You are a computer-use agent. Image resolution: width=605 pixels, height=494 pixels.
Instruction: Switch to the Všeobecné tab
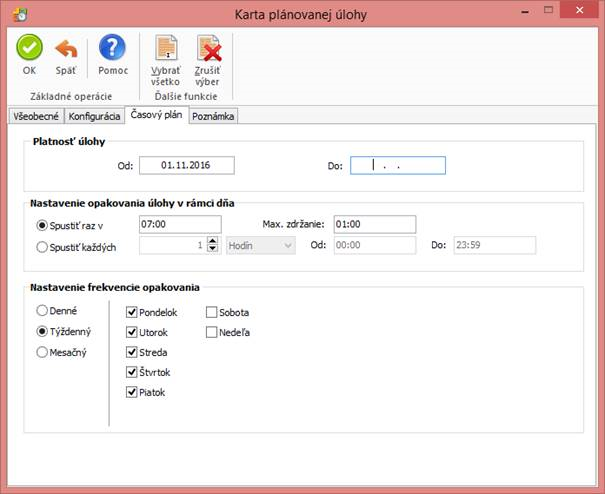point(36,116)
